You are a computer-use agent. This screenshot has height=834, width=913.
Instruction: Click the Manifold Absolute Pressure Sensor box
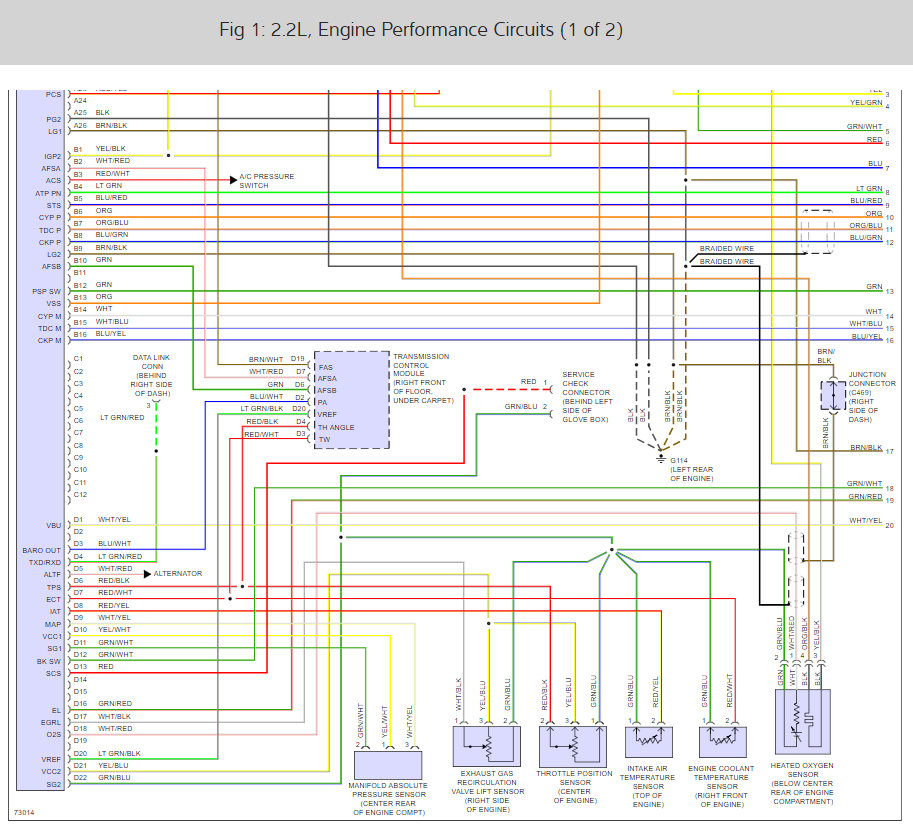(388, 765)
